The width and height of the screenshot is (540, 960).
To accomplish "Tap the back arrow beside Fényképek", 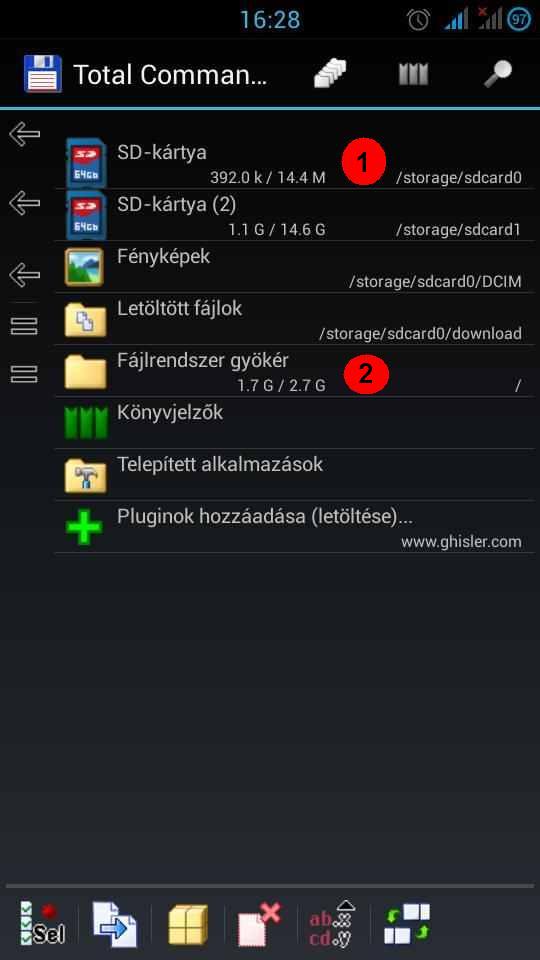I will pyautogui.click(x=24, y=274).
